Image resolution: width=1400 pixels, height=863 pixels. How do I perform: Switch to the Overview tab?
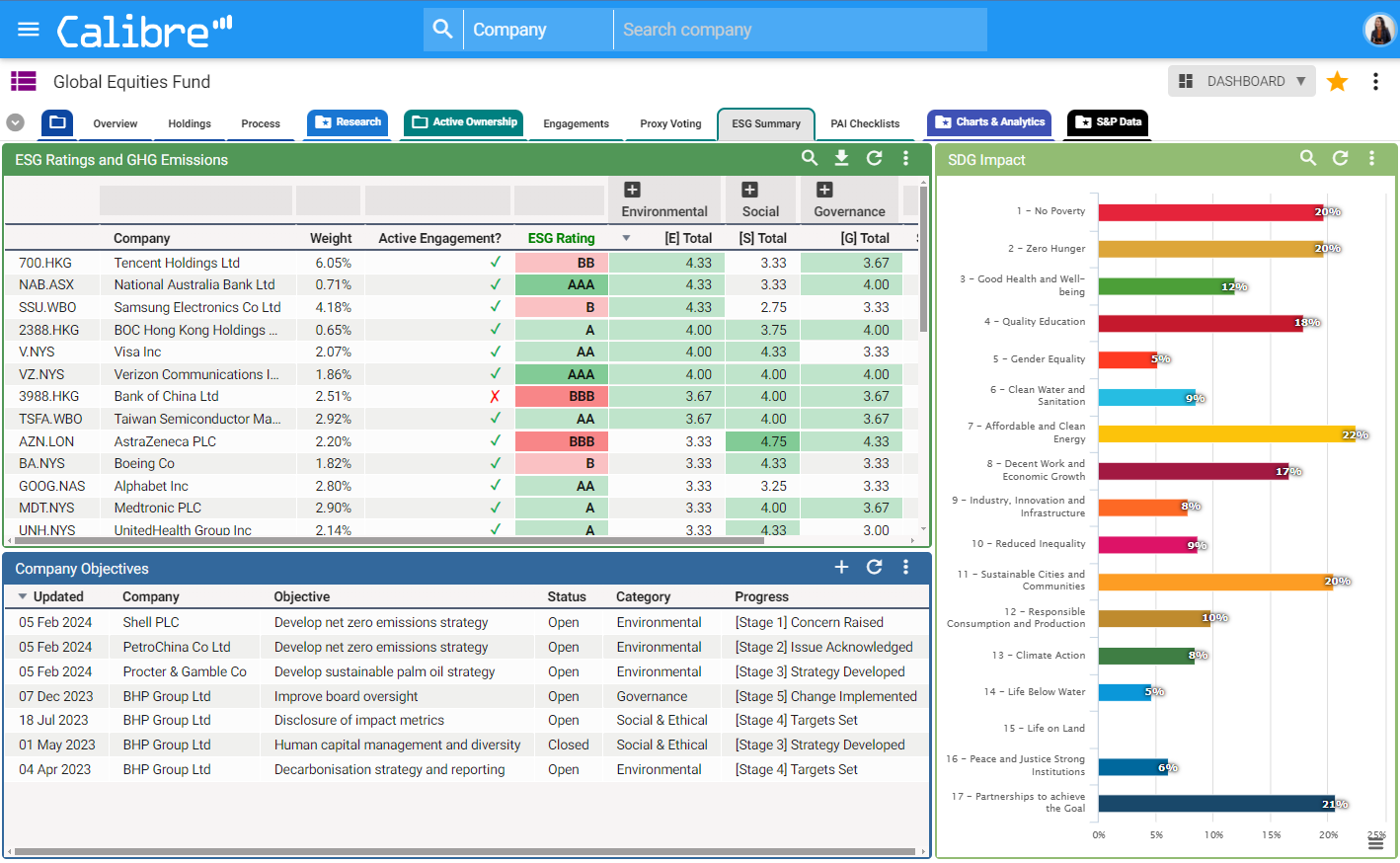(116, 123)
